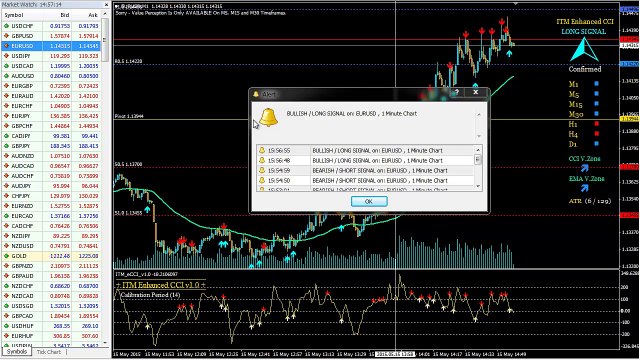Click the M5 timeframe blue indicator square
The image size is (640, 360).
(x=596, y=94)
